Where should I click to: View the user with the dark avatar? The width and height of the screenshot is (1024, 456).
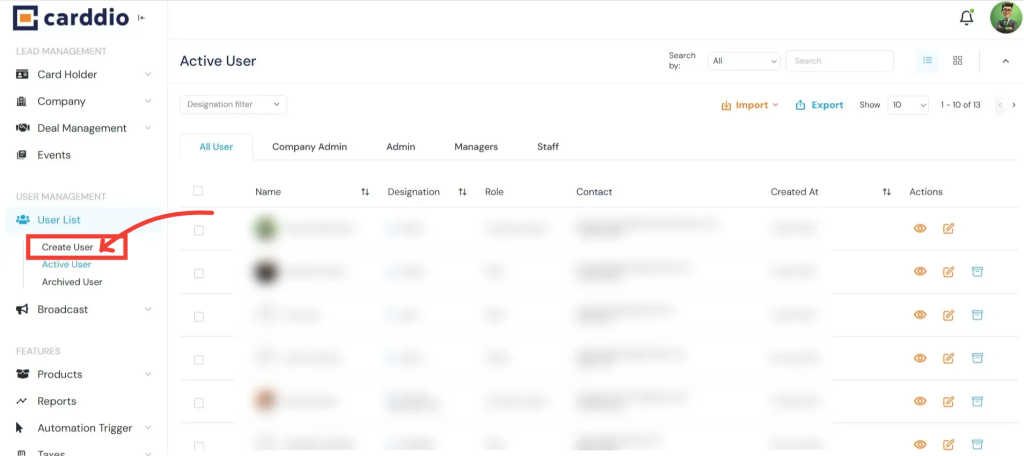click(920, 271)
